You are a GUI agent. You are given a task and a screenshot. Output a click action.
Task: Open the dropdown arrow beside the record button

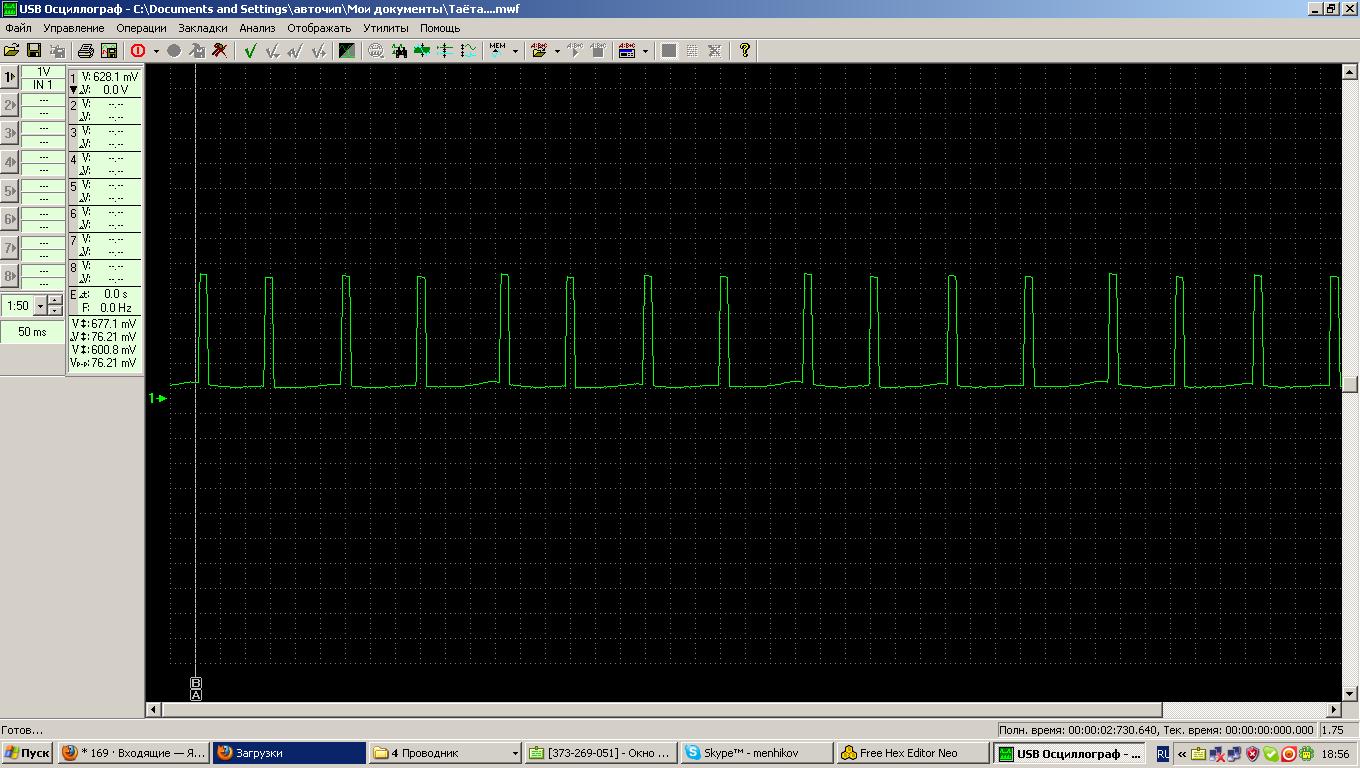click(x=156, y=51)
